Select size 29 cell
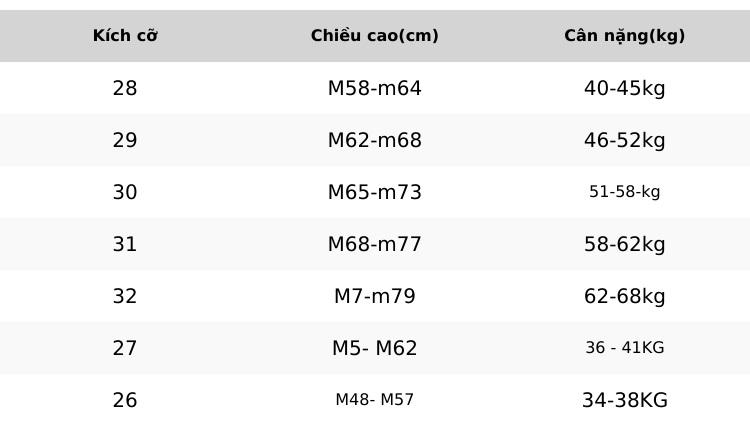Image resolution: width=750 pixels, height=426 pixels. click(x=125, y=140)
